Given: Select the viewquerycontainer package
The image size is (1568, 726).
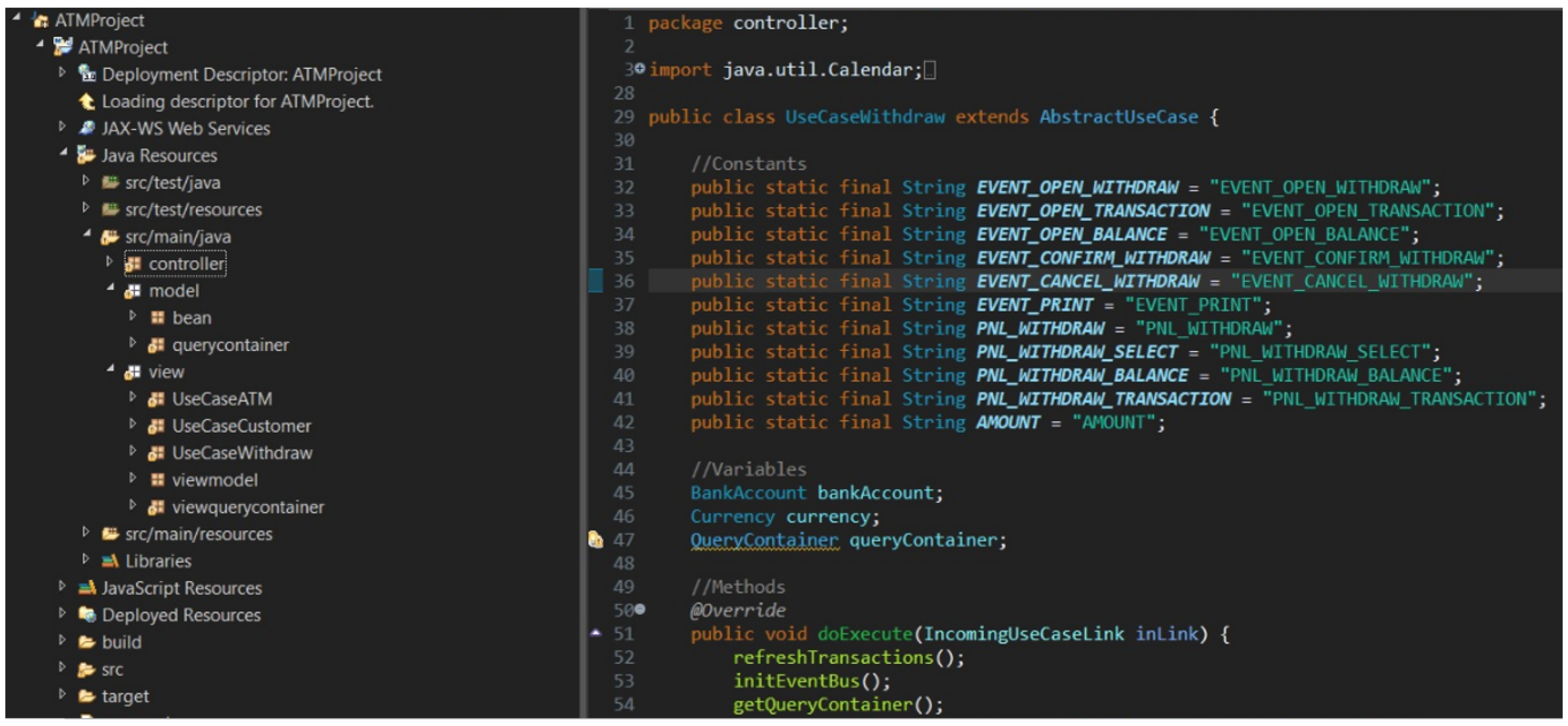Looking at the screenshot, I should coord(247,507).
